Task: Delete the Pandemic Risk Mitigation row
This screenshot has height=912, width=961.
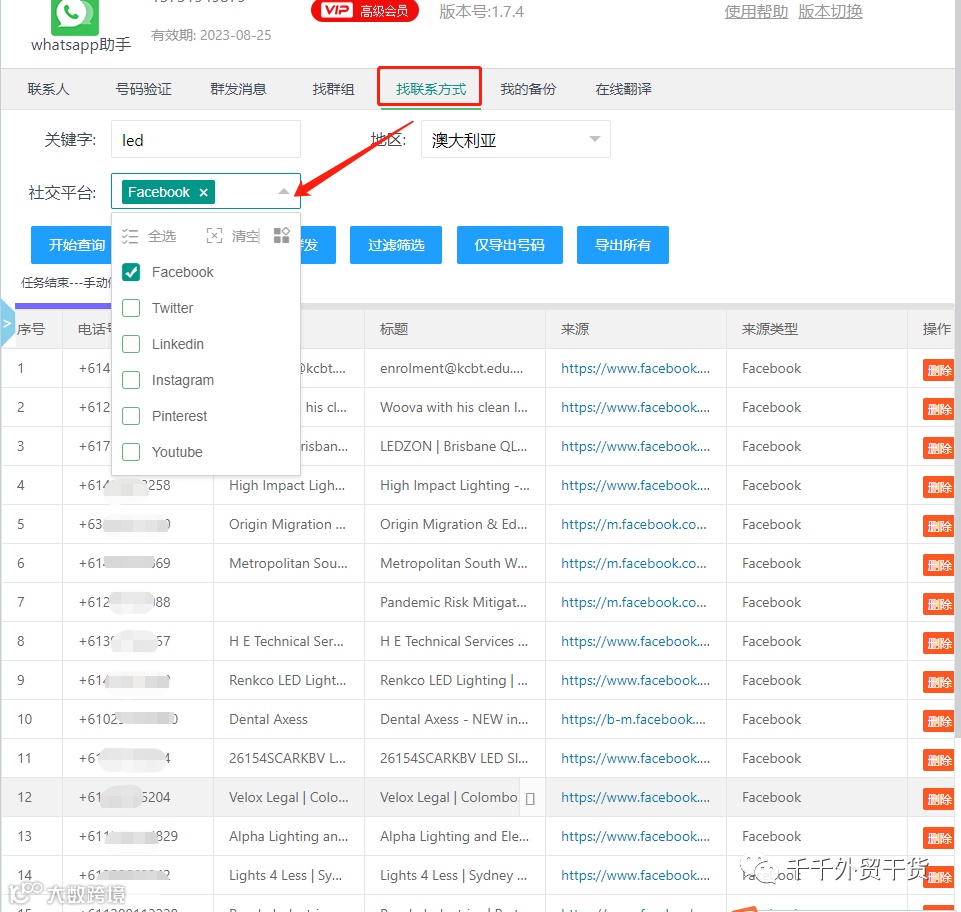Action: pyautogui.click(x=939, y=604)
